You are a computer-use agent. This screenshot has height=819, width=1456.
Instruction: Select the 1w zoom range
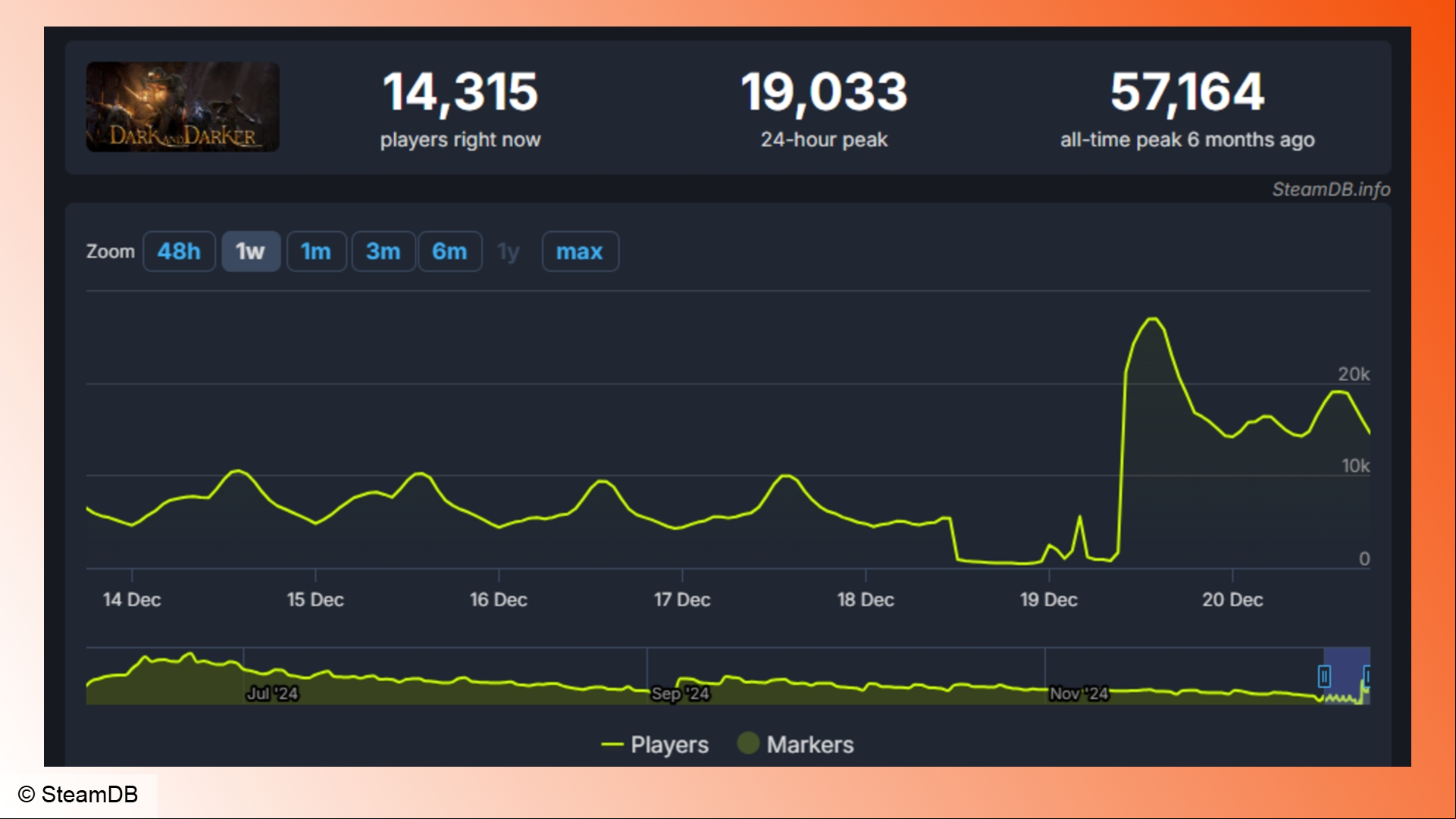[x=251, y=252]
